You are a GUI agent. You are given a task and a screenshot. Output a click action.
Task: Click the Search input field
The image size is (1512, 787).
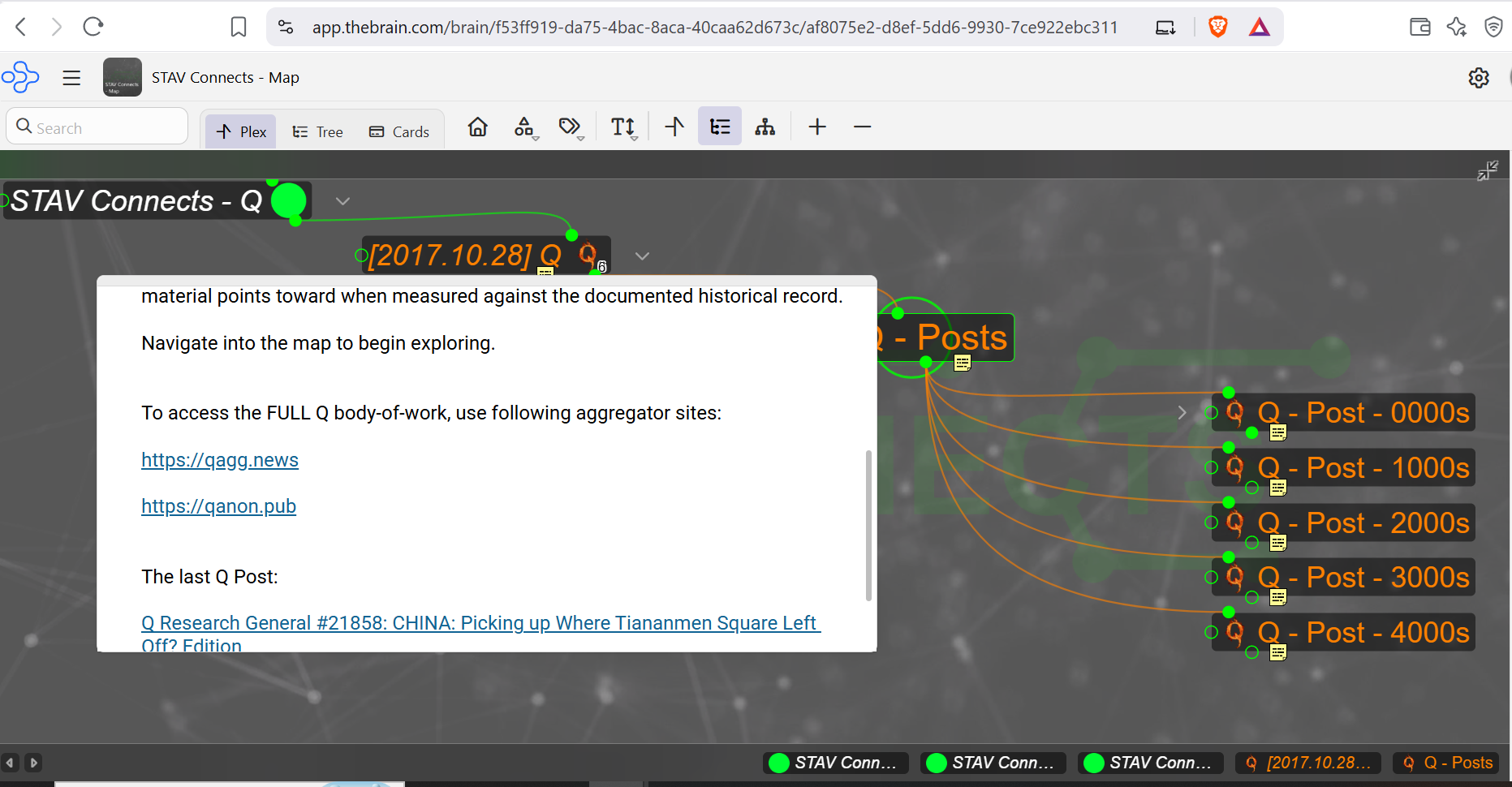coord(97,127)
